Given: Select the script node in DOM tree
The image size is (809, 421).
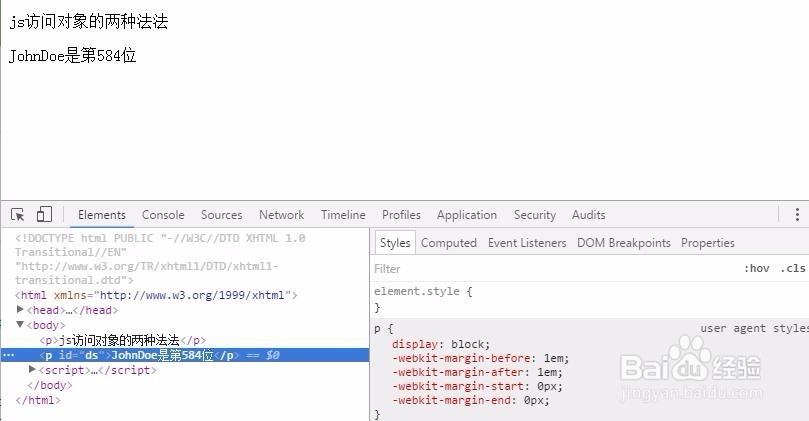Looking at the screenshot, I should tap(97, 370).
